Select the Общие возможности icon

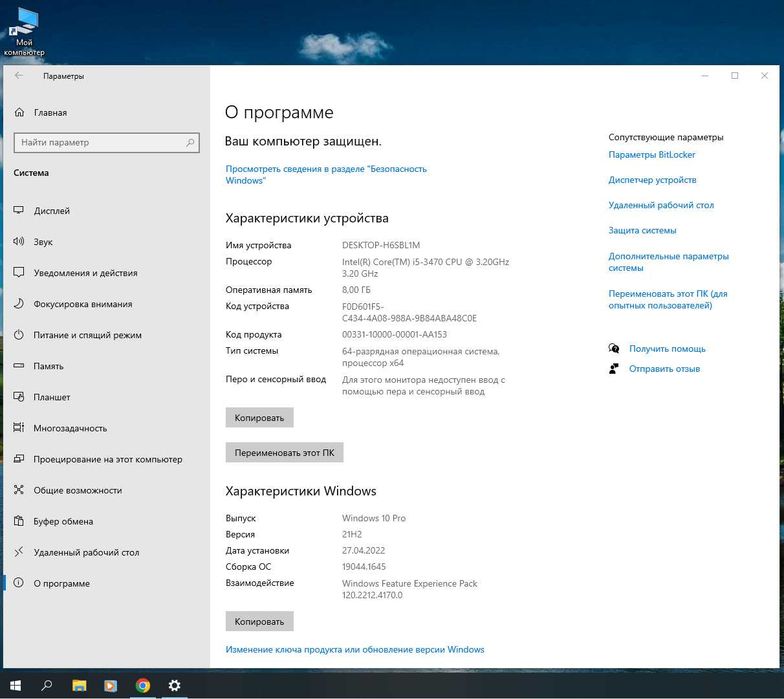click(18, 490)
